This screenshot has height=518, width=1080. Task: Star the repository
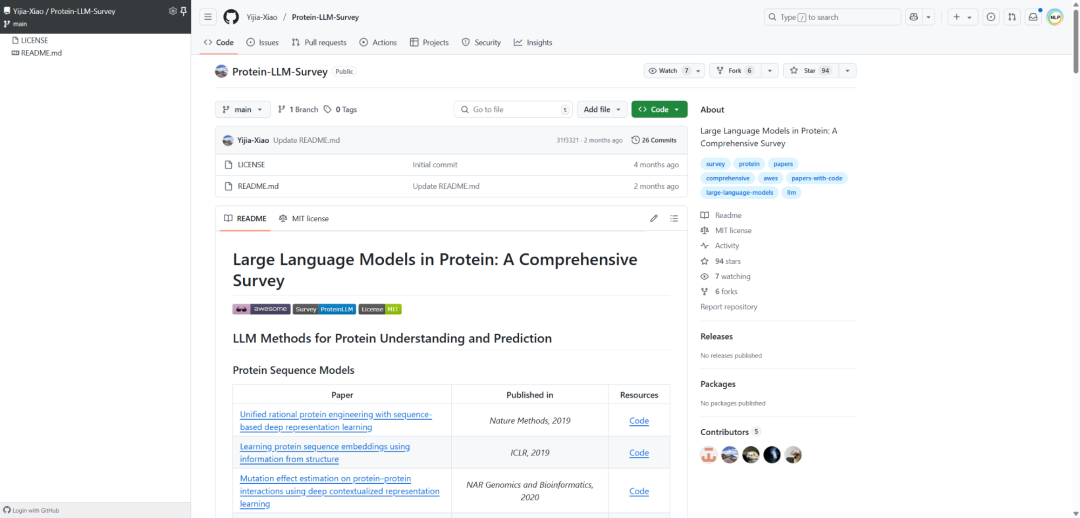coord(811,71)
